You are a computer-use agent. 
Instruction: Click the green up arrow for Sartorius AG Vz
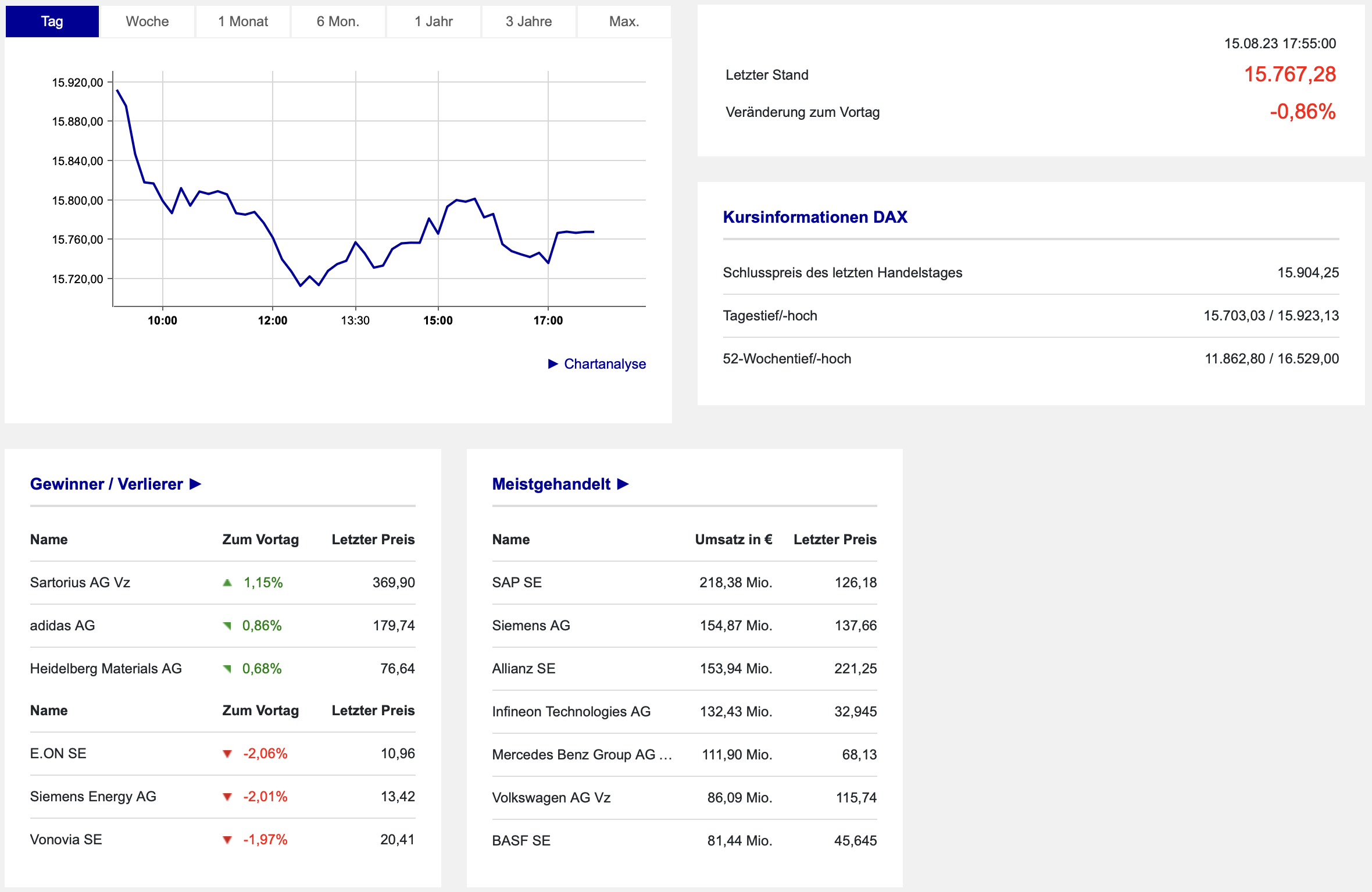(227, 583)
